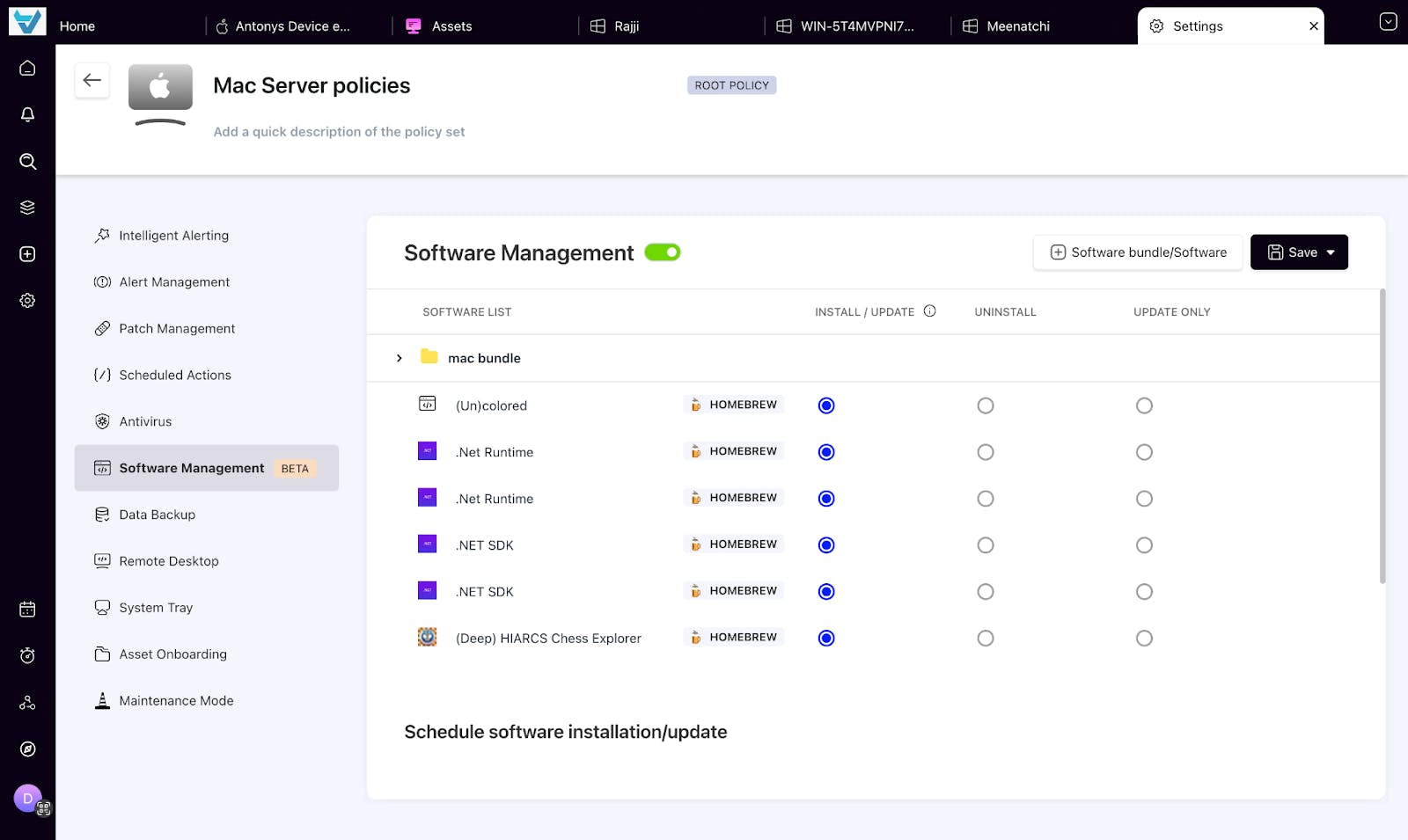Screen dimensions: 1408x840
Task: Click the policy description placeholder text
Action: [339, 132]
